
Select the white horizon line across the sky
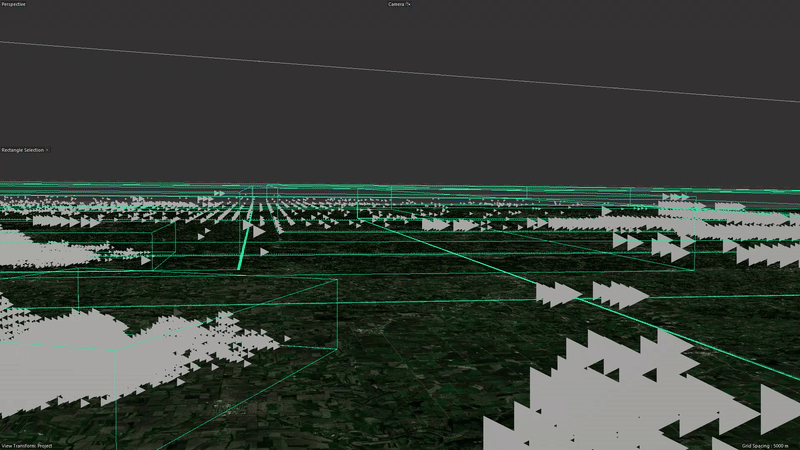pyautogui.click(x=400, y=71)
